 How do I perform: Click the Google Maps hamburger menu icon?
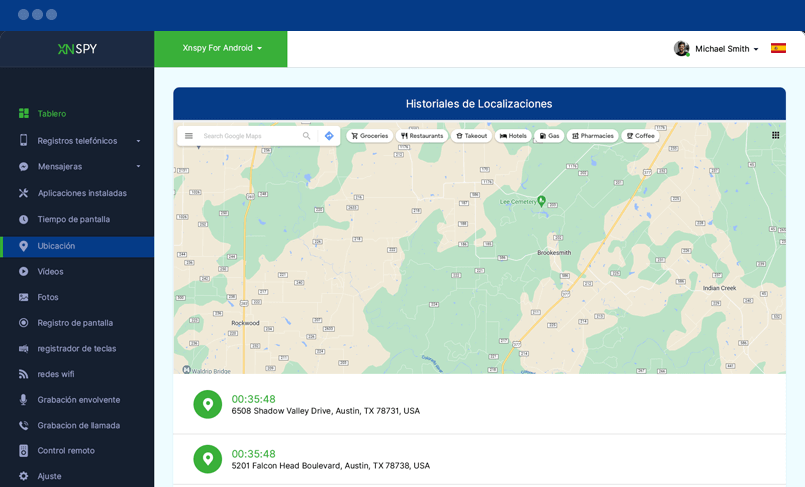click(x=188, y=136)
